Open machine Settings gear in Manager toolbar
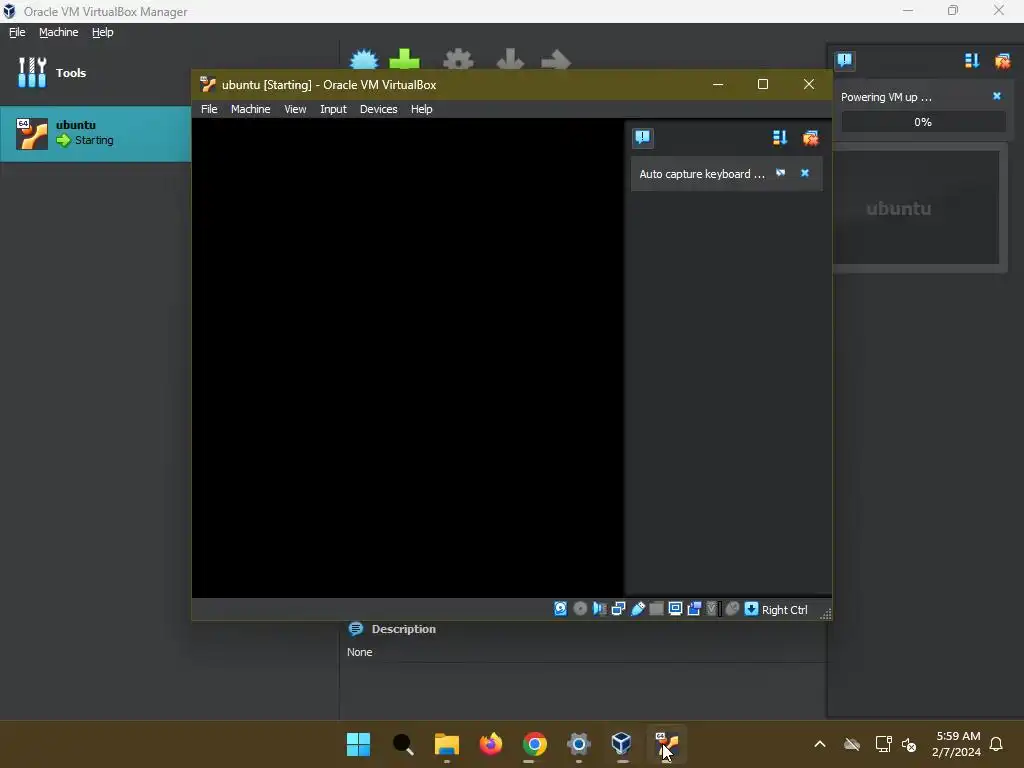Viewport: 1024px width, 768px height. (x=458, y=59)
